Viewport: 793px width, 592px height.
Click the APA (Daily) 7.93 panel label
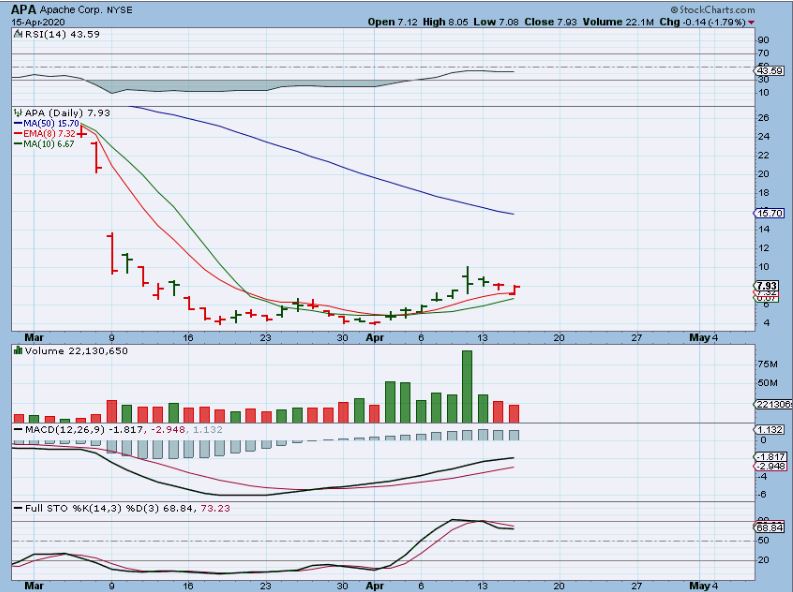tap(67, 113)
